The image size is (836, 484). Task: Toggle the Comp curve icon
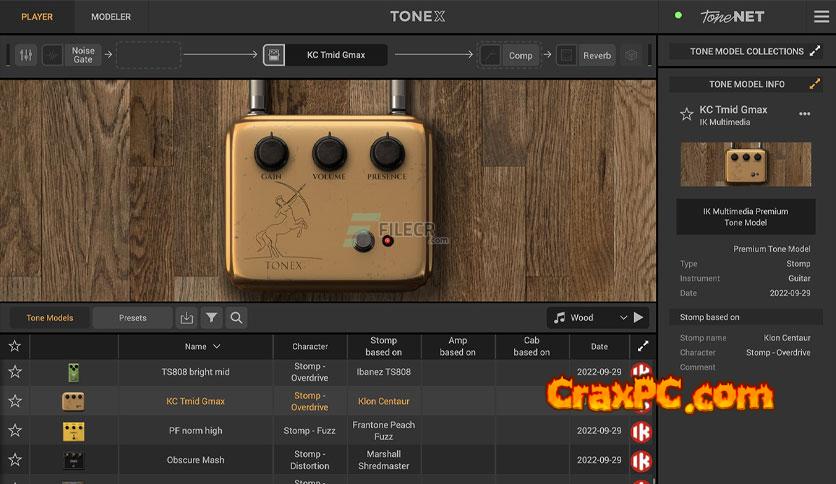point(490,55)
